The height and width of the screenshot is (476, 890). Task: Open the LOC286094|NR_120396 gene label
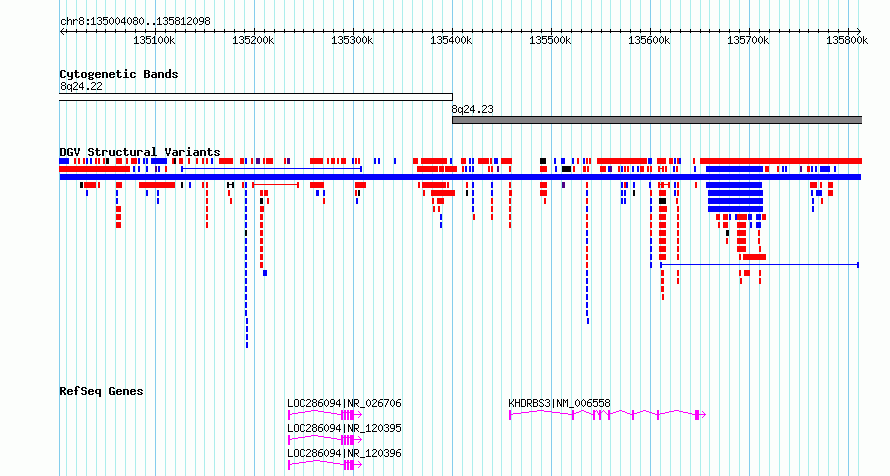point(344,453)
